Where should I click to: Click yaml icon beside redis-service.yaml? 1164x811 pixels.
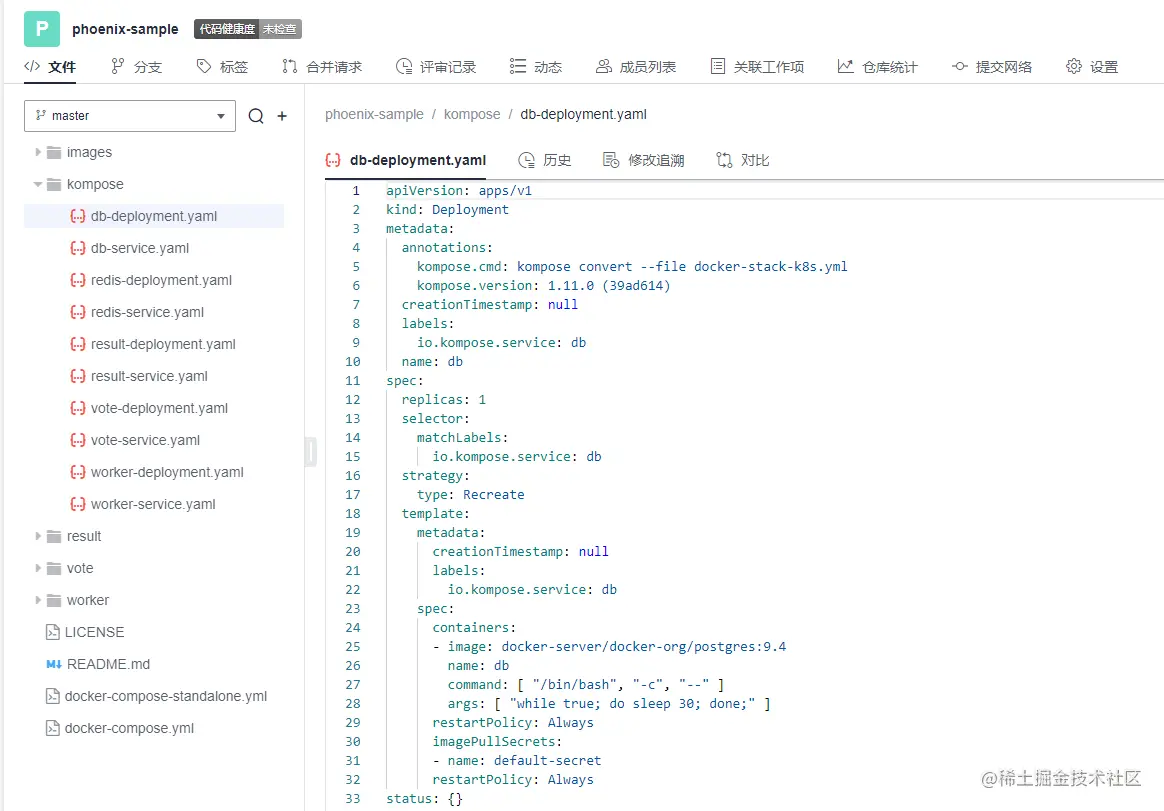click(x=77, y=312)
